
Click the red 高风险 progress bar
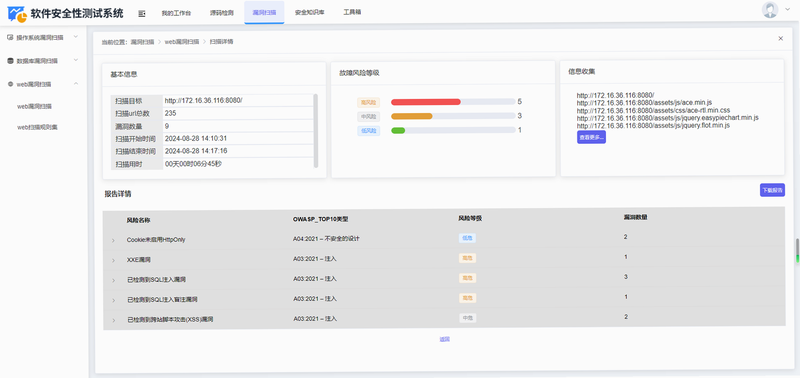426,102
